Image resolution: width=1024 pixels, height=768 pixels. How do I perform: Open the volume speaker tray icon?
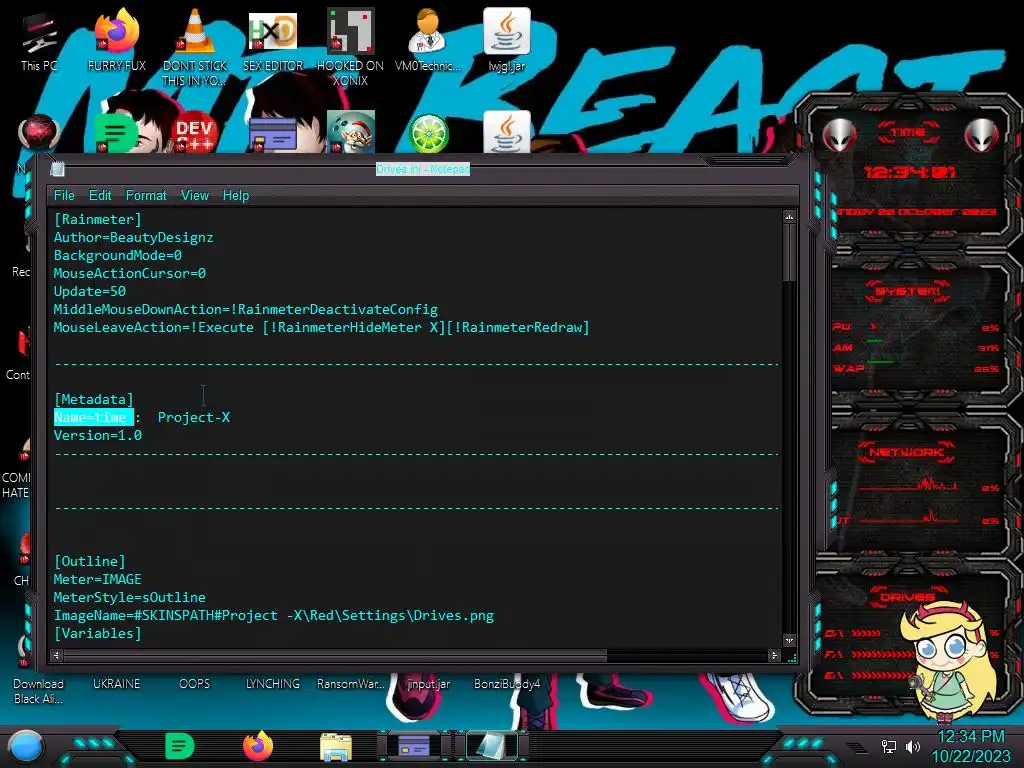pyautogui.click(x=913, y=746)
